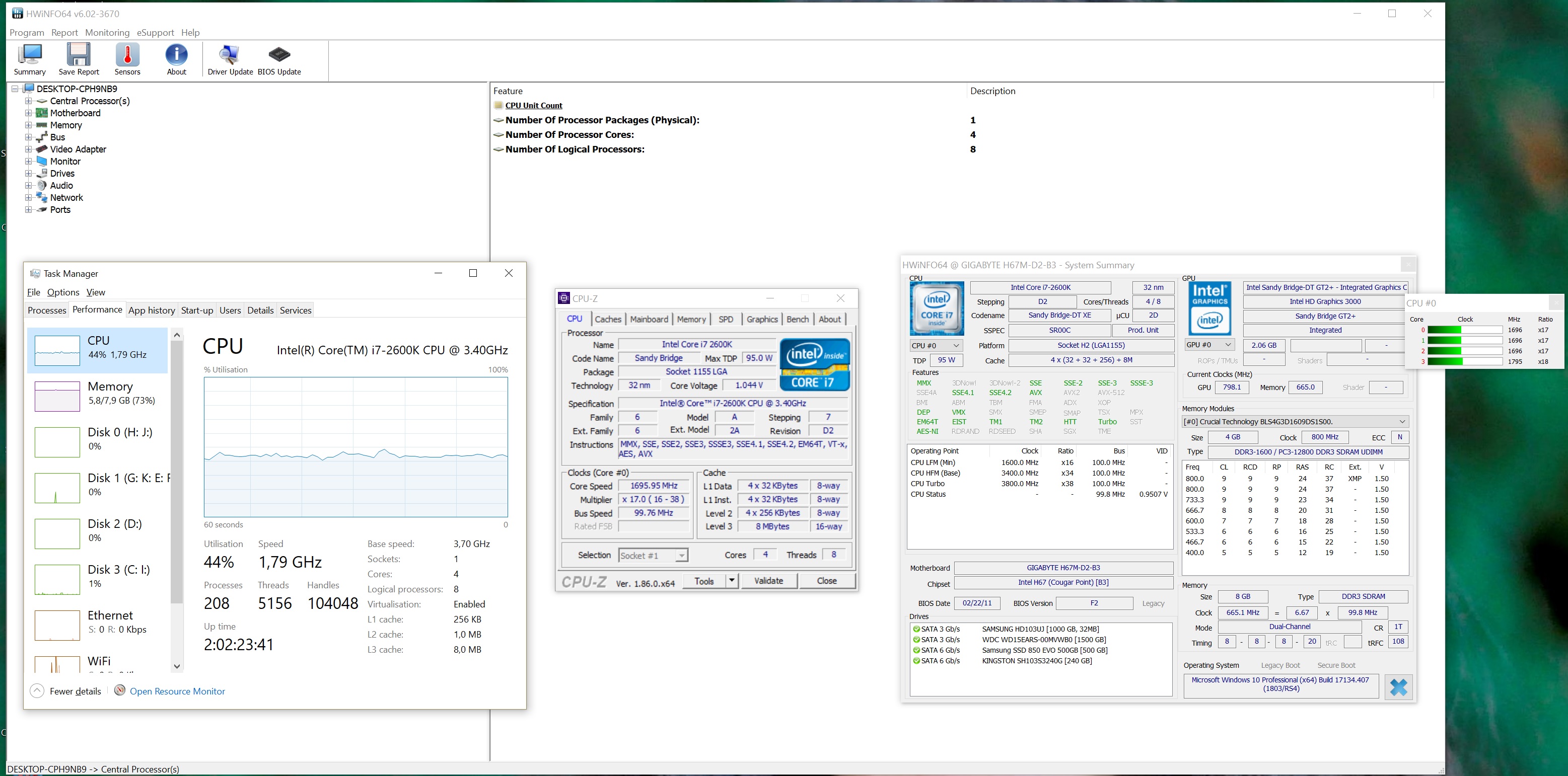1568x776 pixels.
Task: Switch to the SPD tab in CPU-Z
Action: coord(726,319)
